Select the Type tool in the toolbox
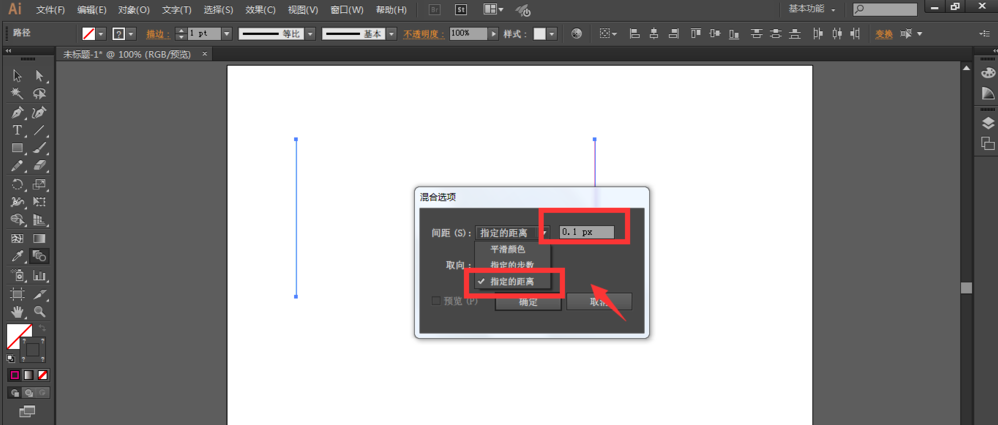 coord(17,131)
